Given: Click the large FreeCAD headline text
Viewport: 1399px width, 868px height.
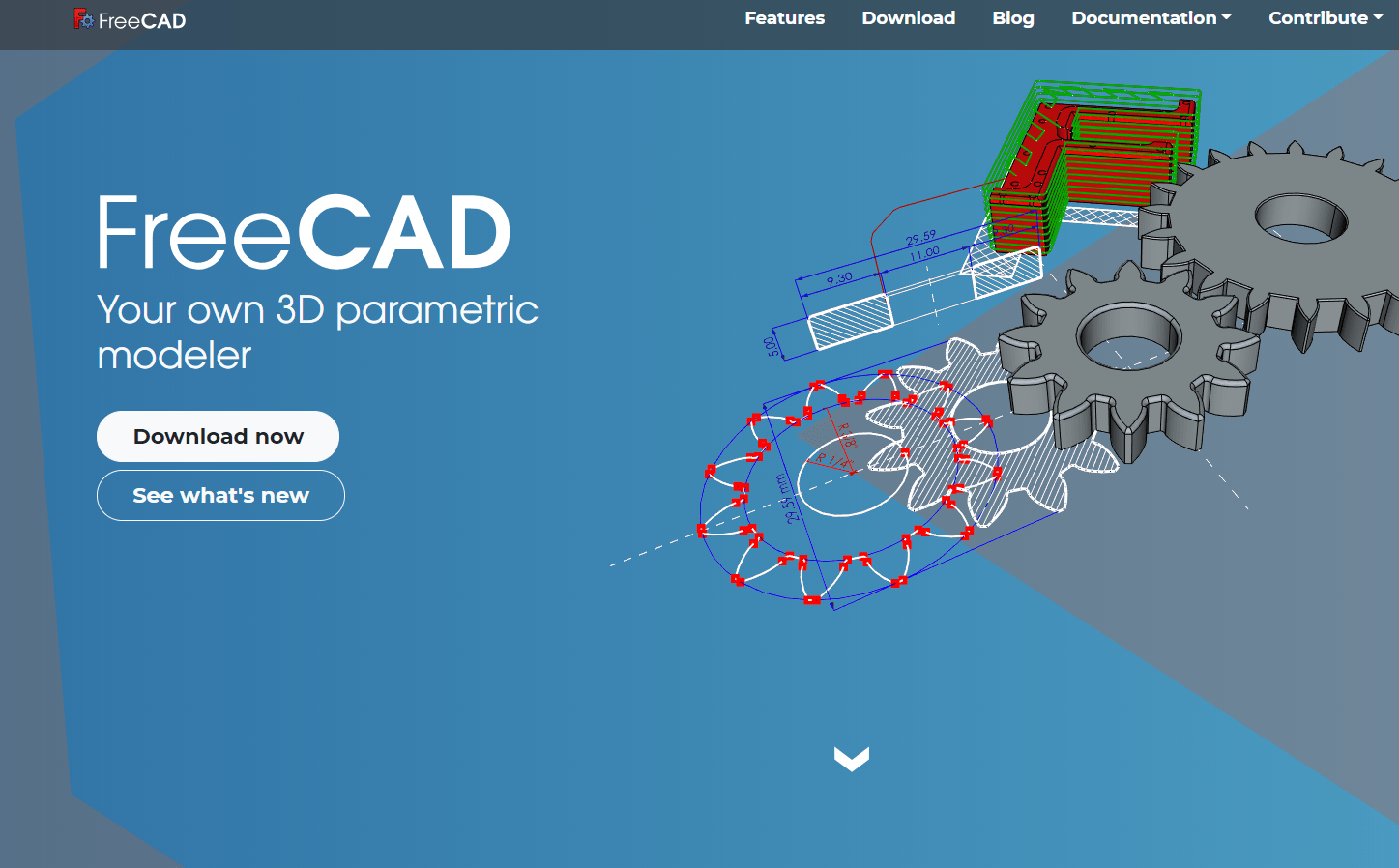Looking at the screenshot, I should 304,232.
